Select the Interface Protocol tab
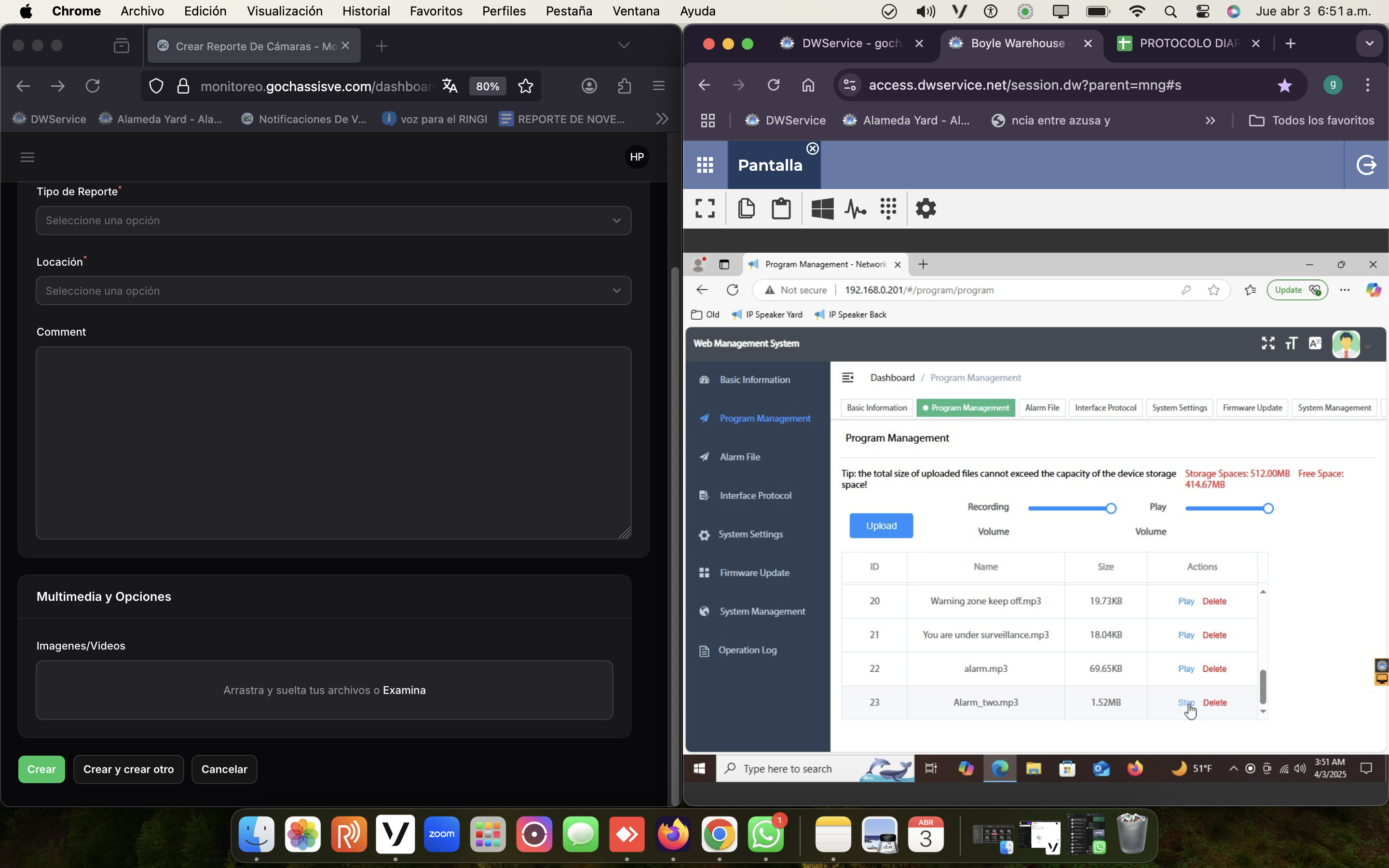The width and height of the screenshot is (1389, 868). pos(1105,407)
